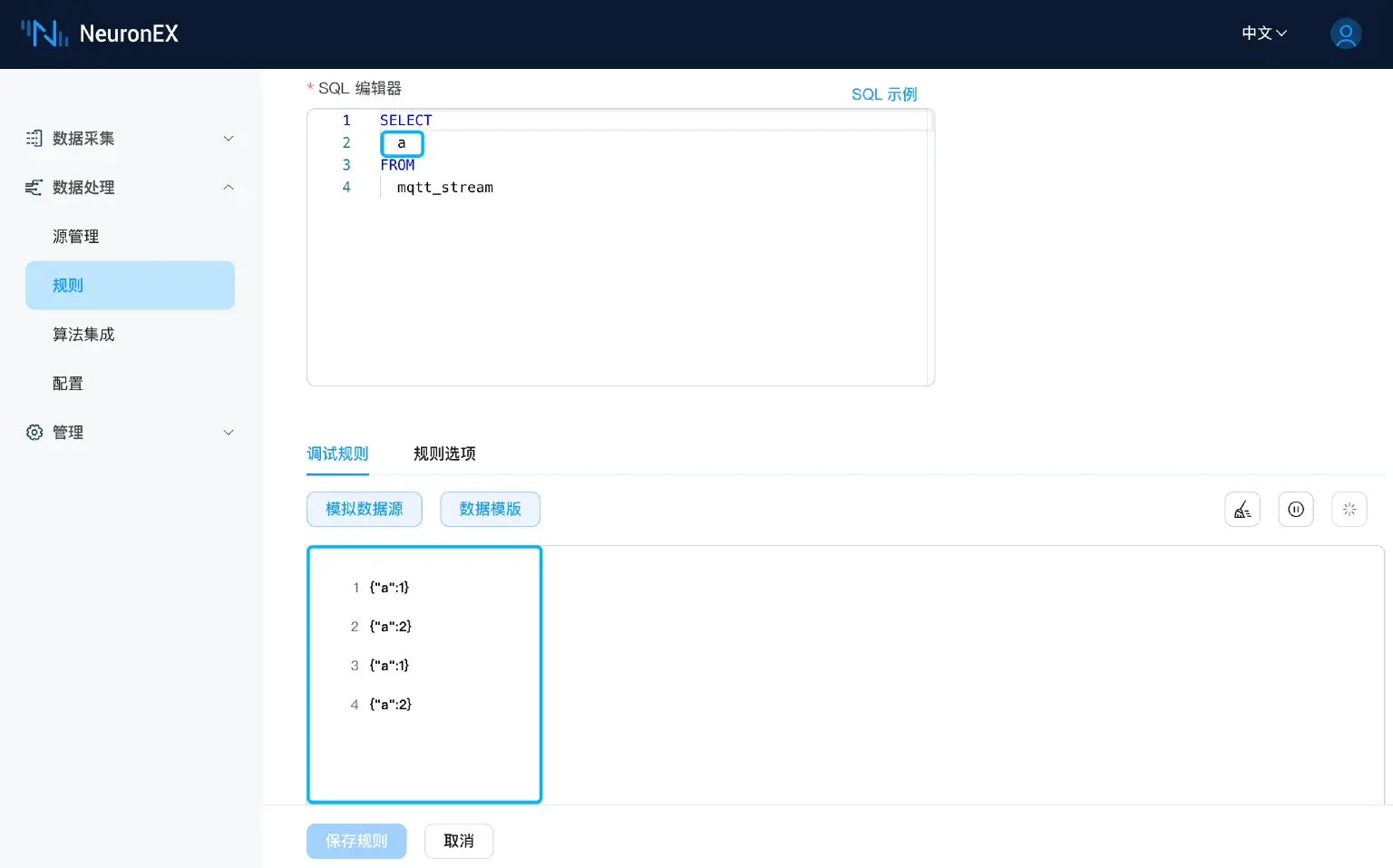The image size is (1393, 868).
Task: Select 源管理 in the sidebar
Action: coord(75,236)
